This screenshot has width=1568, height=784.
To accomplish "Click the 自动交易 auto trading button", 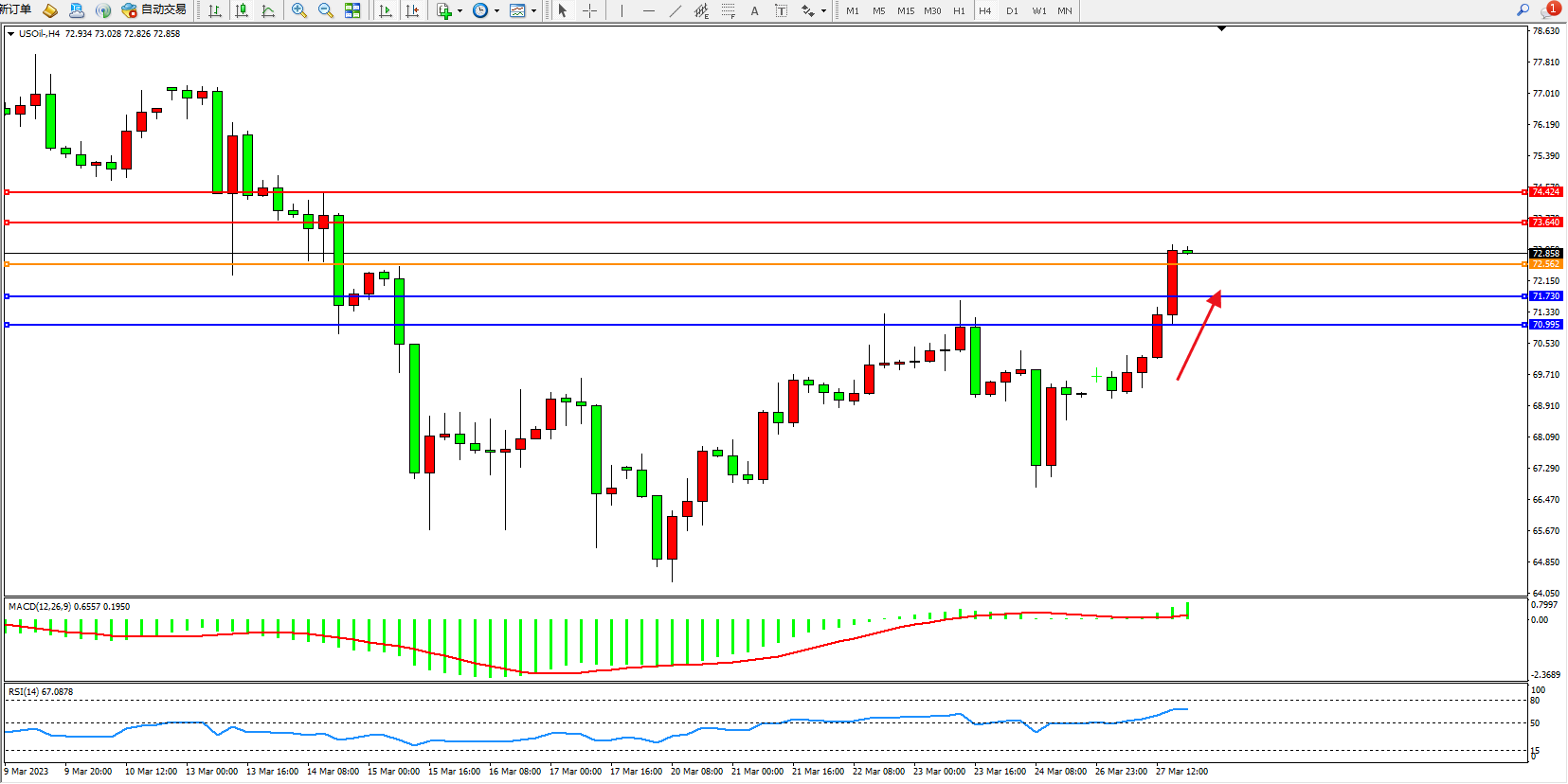I will pyautogui.click(x=154, y=10).
